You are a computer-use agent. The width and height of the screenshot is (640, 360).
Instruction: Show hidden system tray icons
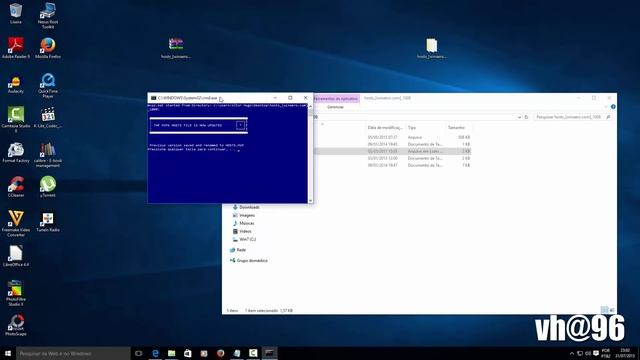(x=572, y=353)
